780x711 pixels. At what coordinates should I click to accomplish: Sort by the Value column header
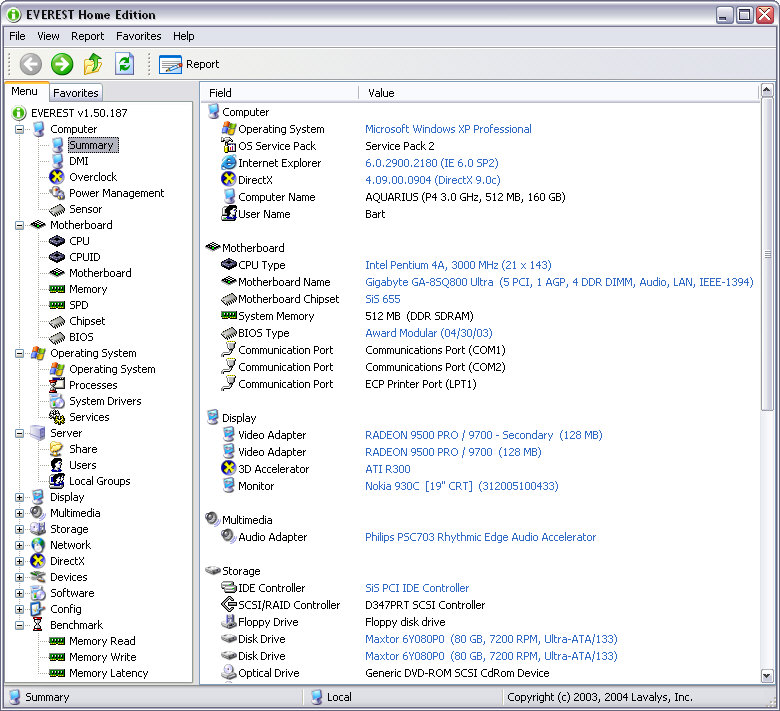tap(559, 93)
